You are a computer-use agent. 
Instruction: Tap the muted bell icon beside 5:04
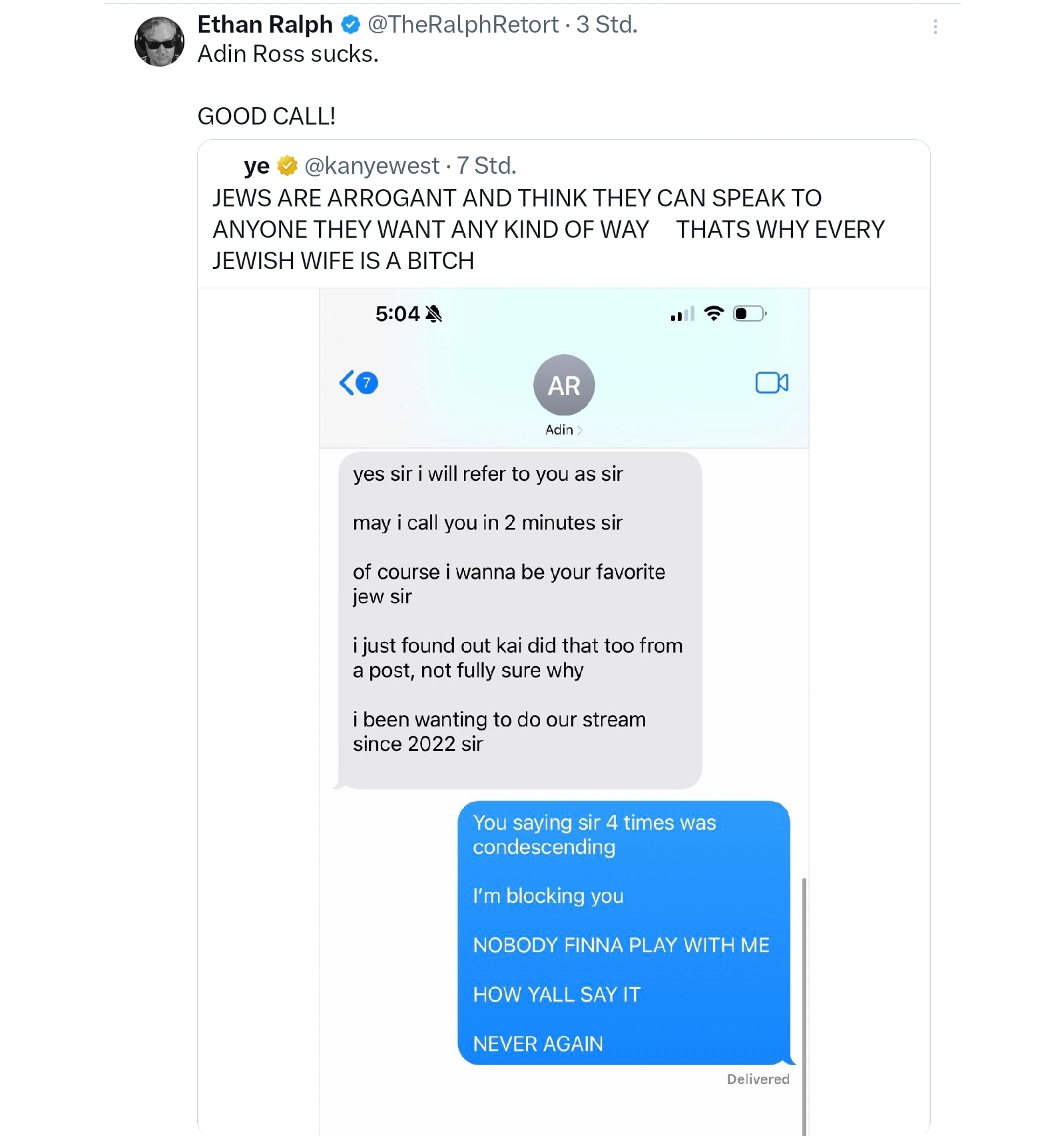tap(433, 314)
